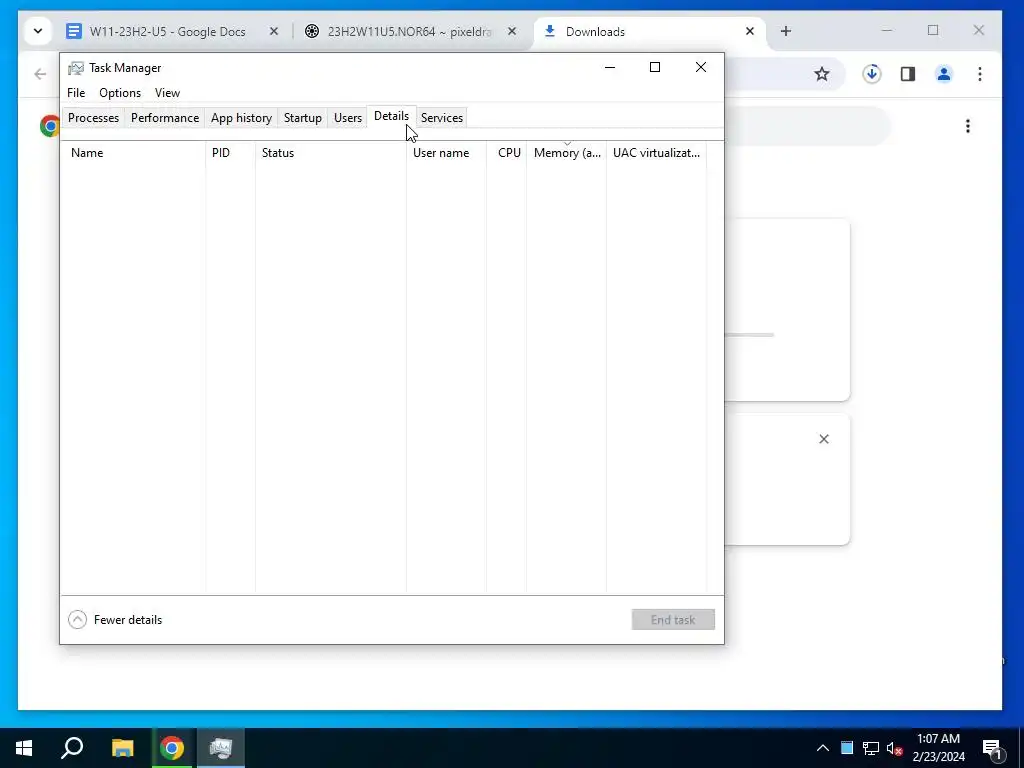
Task: Show hidden system tray icons
Action: [823, 748]
